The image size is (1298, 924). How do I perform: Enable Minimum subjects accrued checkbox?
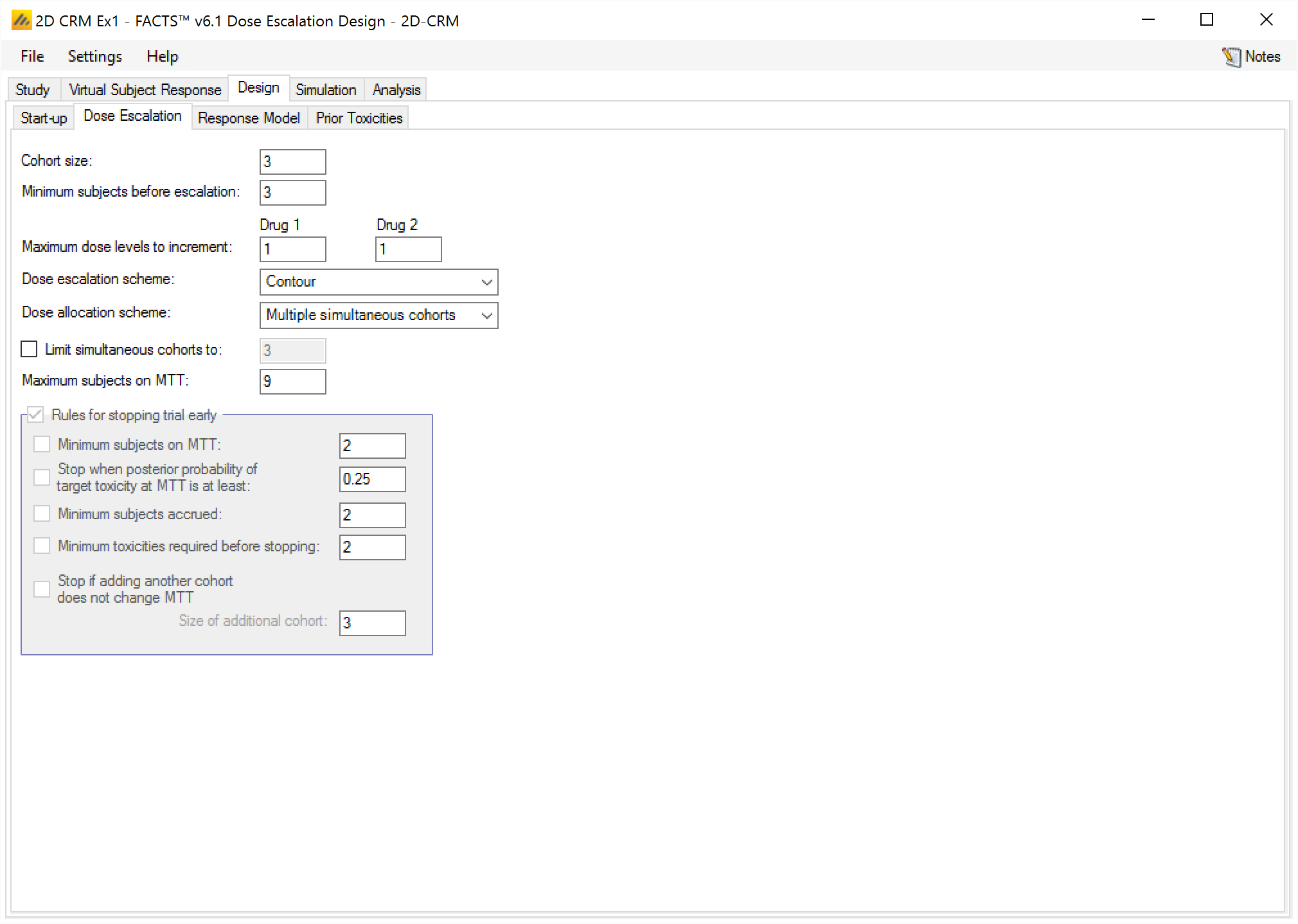pyautogui.click(x=42, y=513)
